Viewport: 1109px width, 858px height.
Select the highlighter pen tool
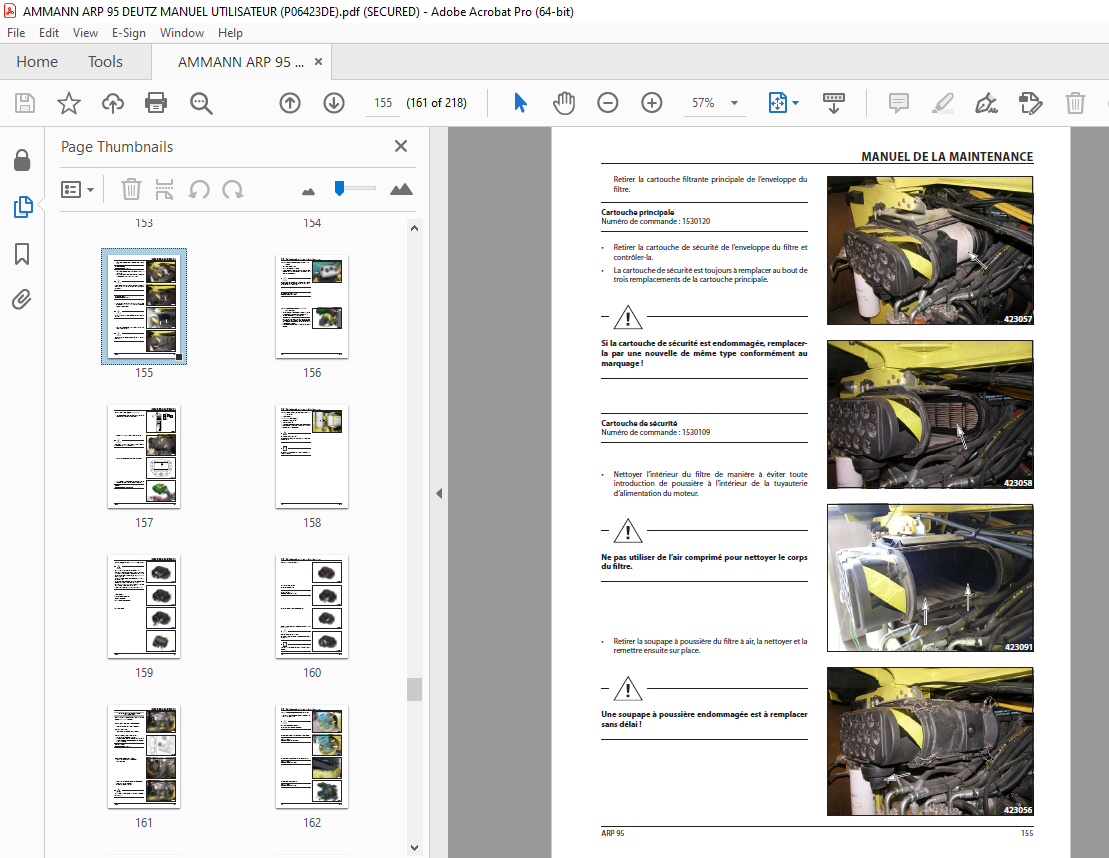coord(942,103)
